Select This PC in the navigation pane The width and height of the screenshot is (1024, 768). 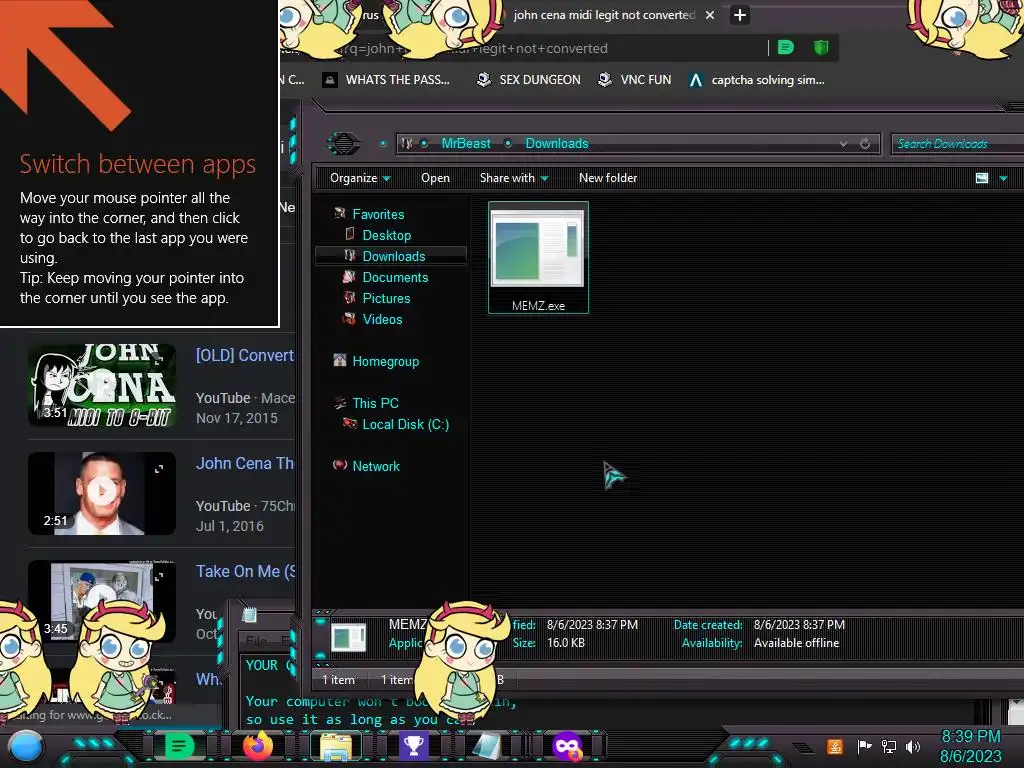[375, 403]
